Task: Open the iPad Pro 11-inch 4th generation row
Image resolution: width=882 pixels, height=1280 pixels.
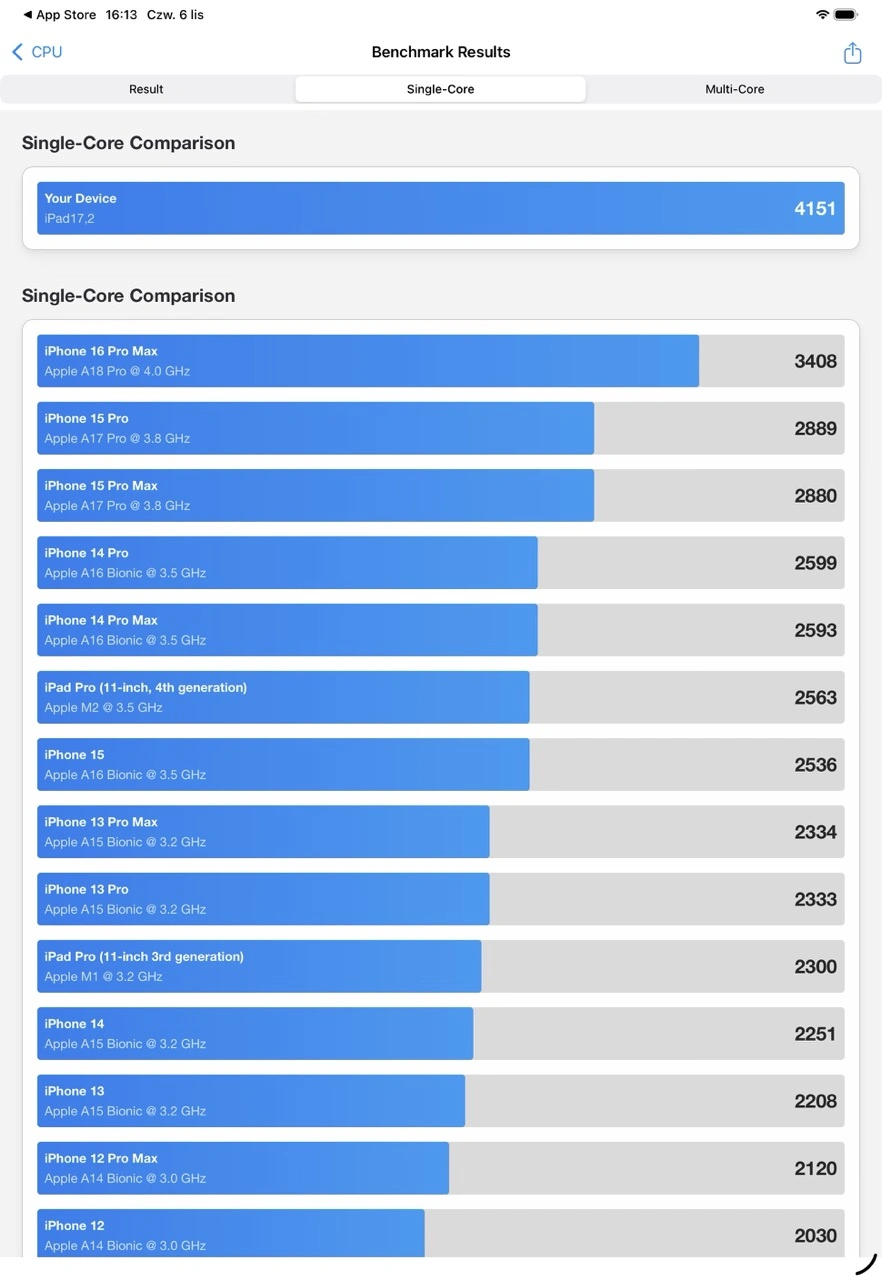Action: coord(440,697)
